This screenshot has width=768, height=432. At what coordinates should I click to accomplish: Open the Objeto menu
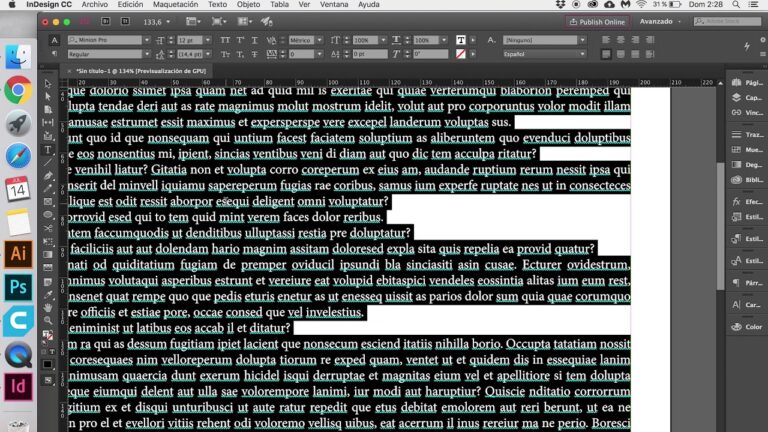248,5
